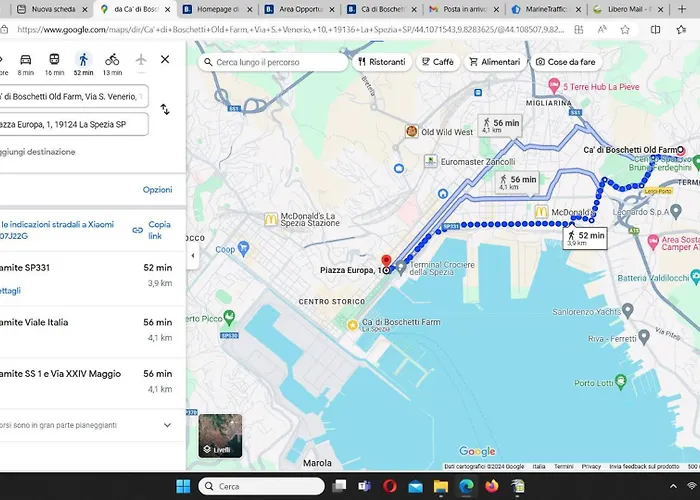Swap starting point and destination
Image resolution: width=700 pixels, height=500 pixels.
point(165,109)
